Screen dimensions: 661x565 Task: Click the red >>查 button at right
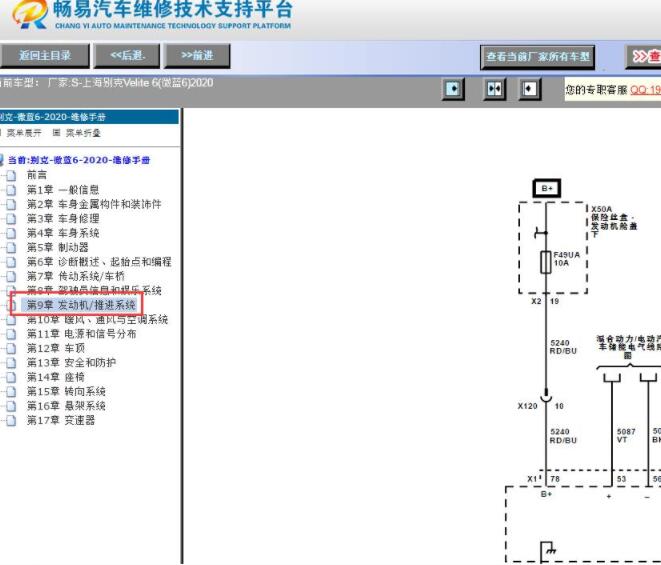point(644,56)
